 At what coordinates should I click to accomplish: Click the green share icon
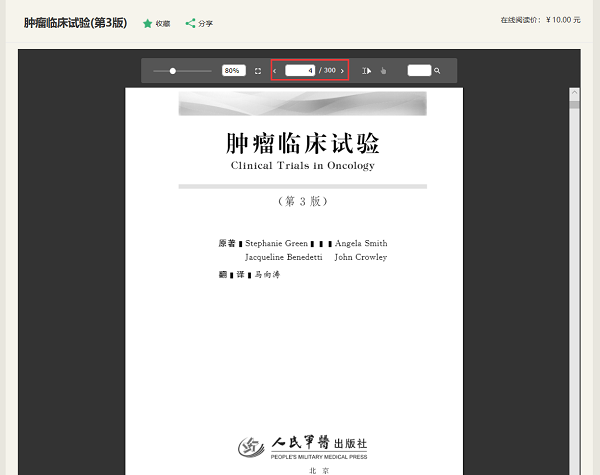(x=190, y=22)
